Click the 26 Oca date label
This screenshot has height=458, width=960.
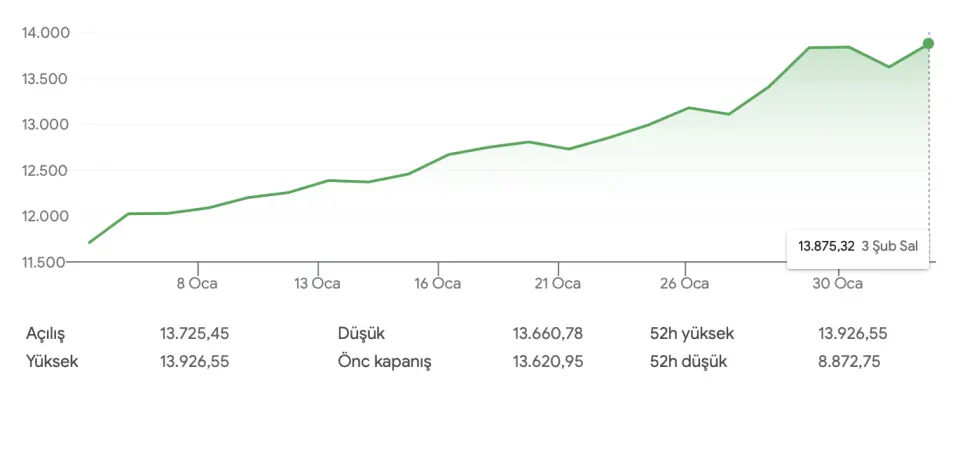click(685, 284)
